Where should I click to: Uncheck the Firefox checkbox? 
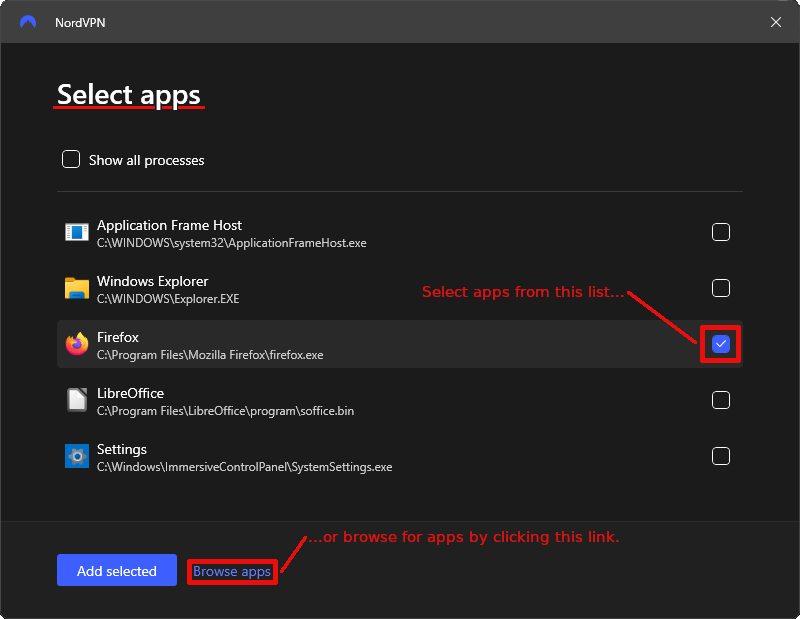(x=720, y=344)
